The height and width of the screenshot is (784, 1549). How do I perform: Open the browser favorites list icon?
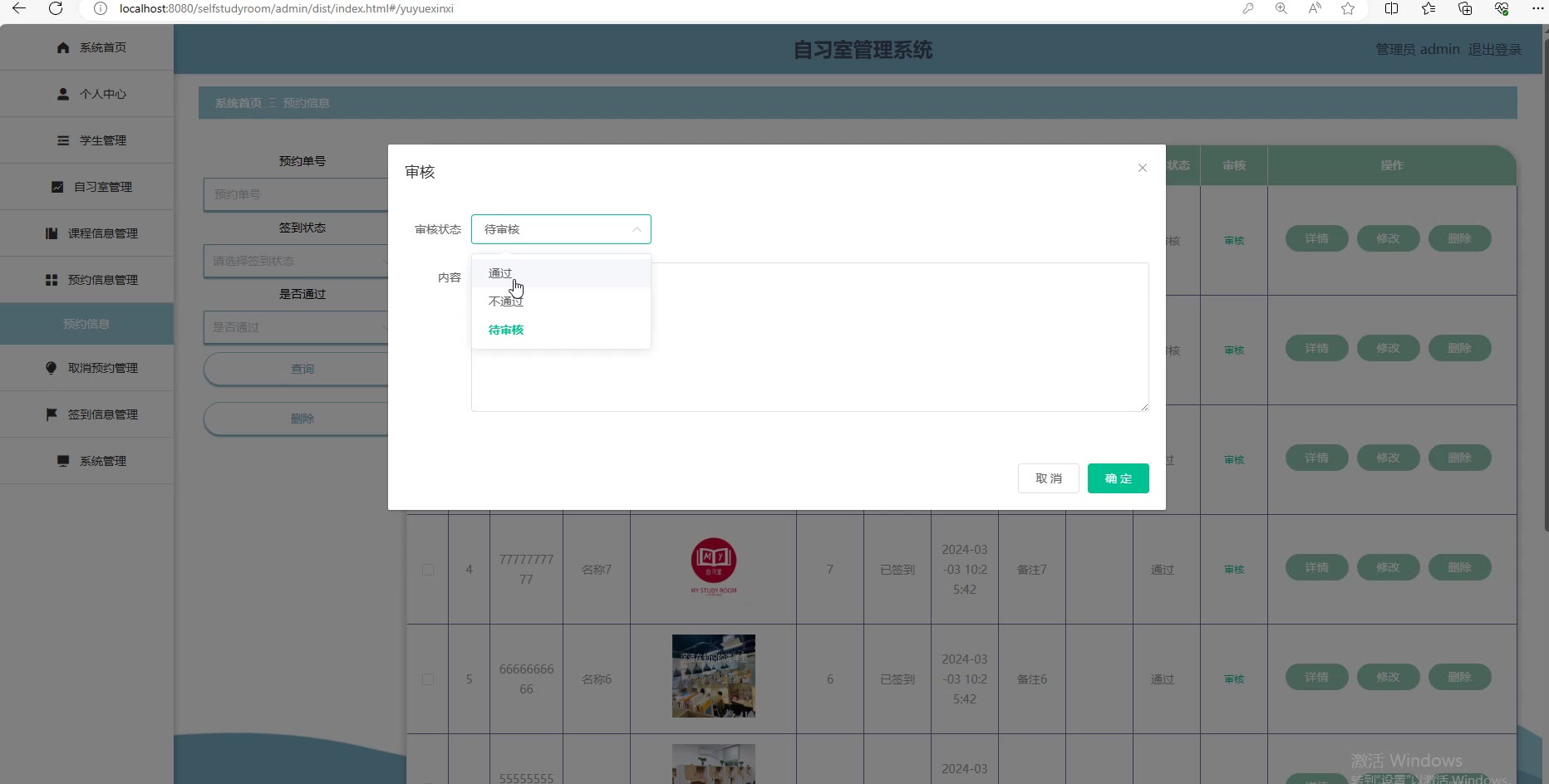click(1428, 8)
